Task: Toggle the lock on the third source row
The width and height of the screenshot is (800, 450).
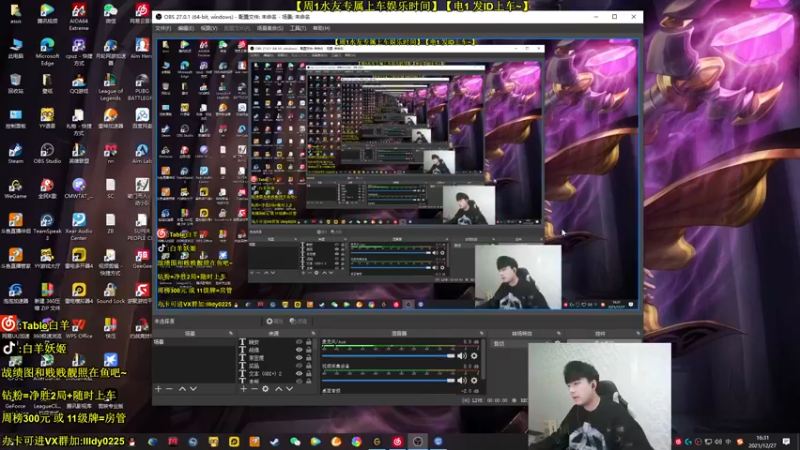Action: pyautogui.click(x=309, y=358)
